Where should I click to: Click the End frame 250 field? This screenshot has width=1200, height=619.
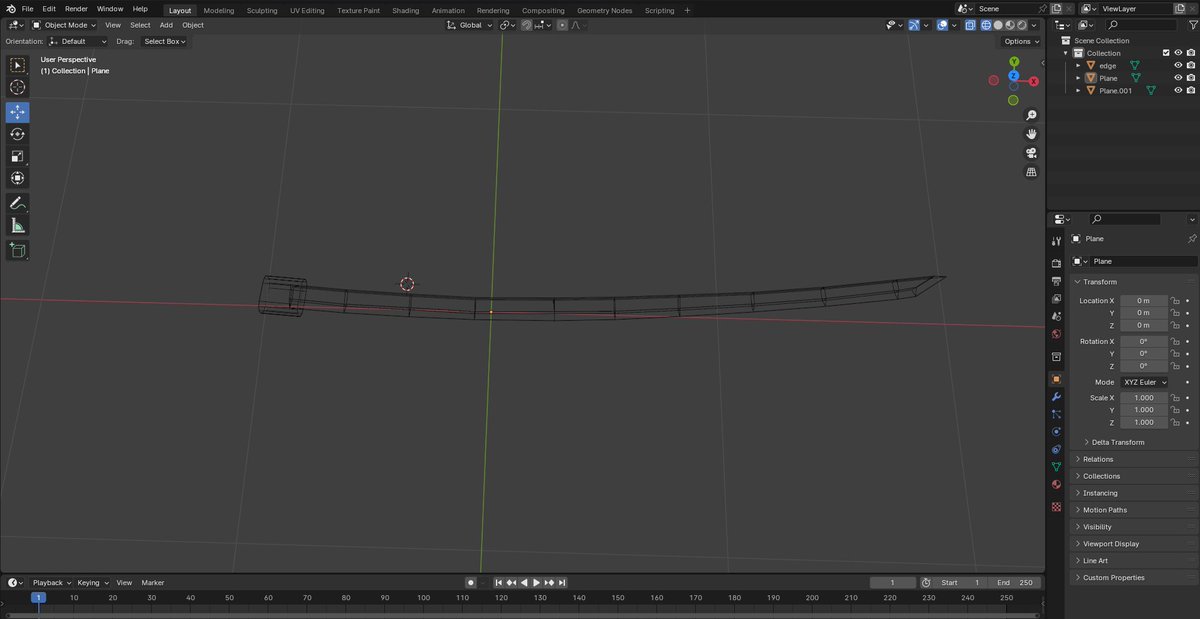point(1015,582)
